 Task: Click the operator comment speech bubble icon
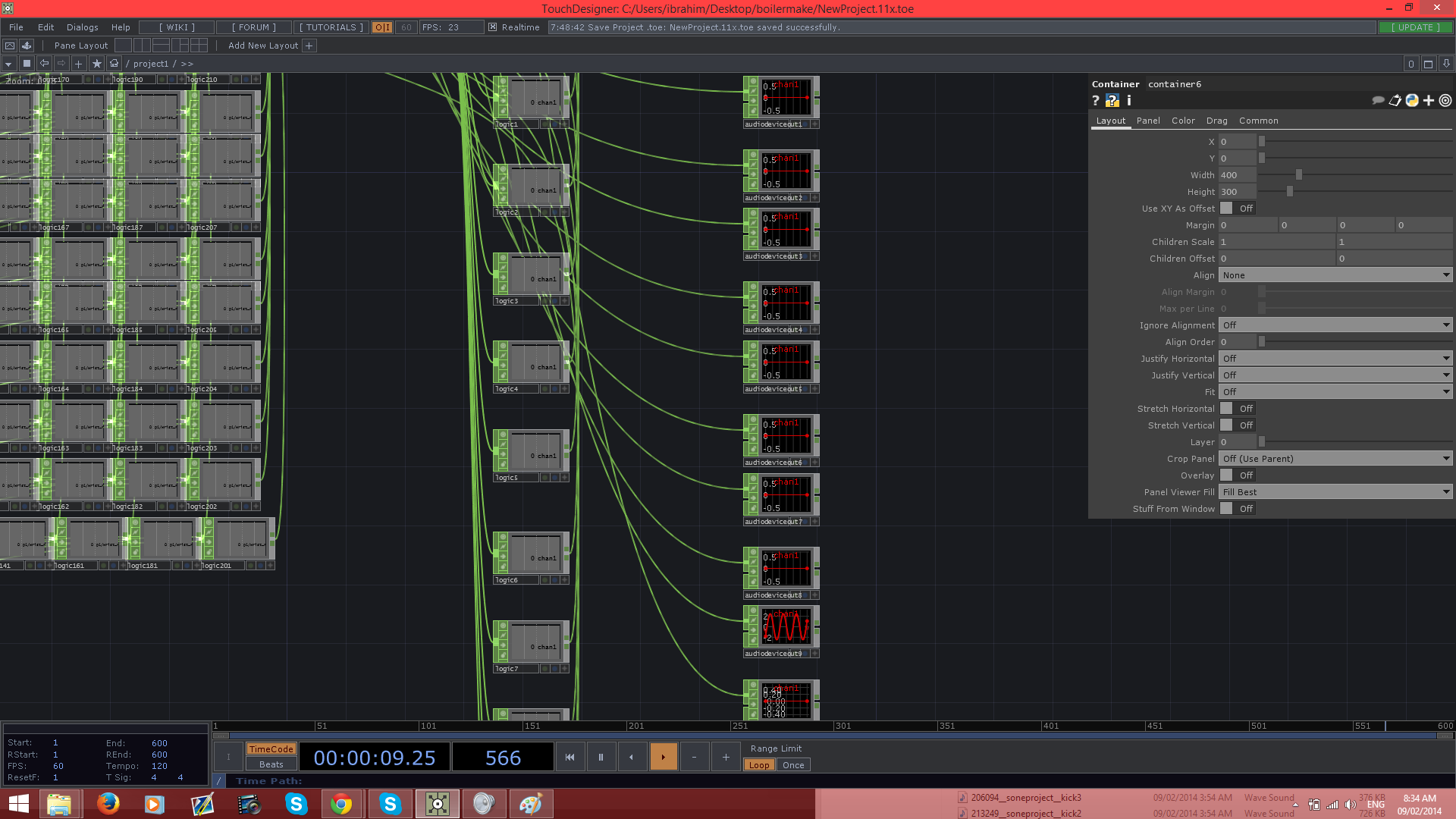click(1378, 101)
